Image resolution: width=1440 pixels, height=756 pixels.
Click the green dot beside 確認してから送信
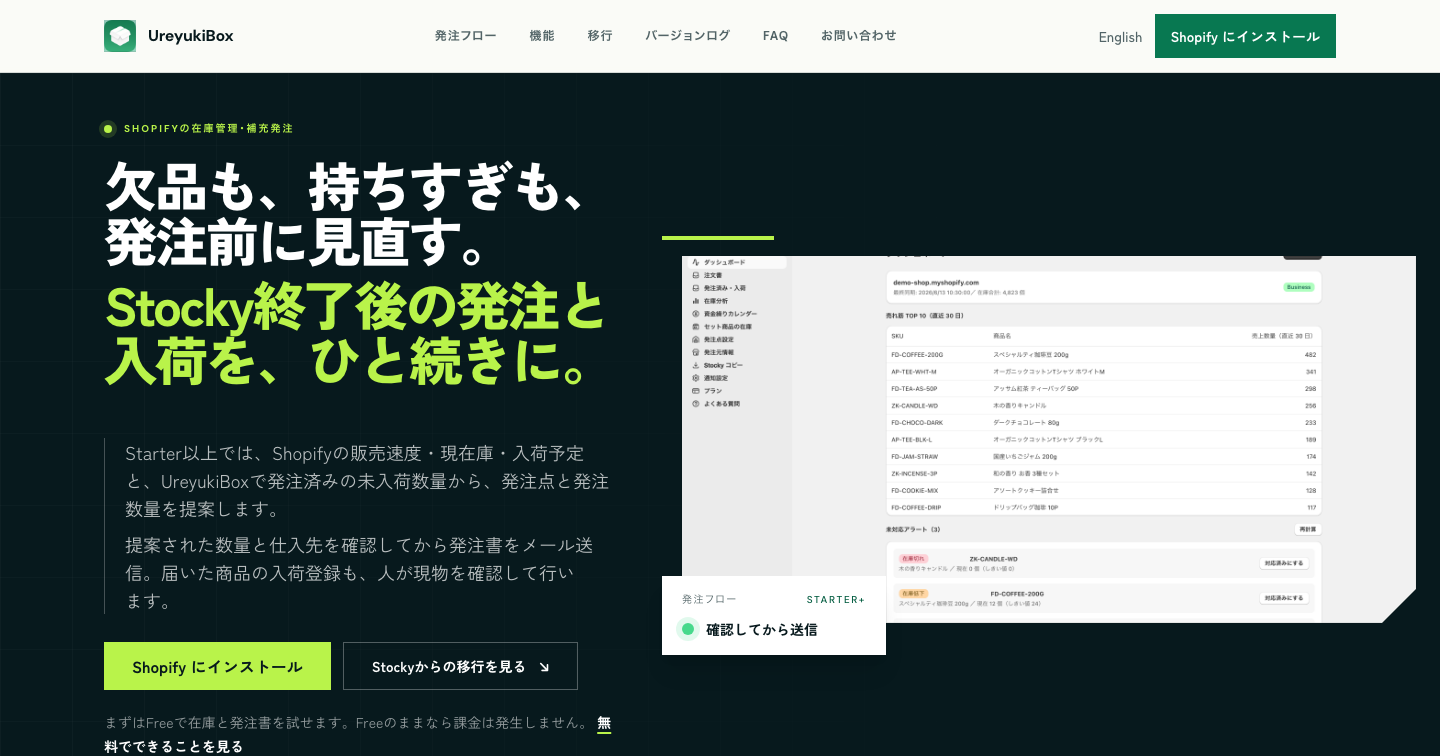688,629
